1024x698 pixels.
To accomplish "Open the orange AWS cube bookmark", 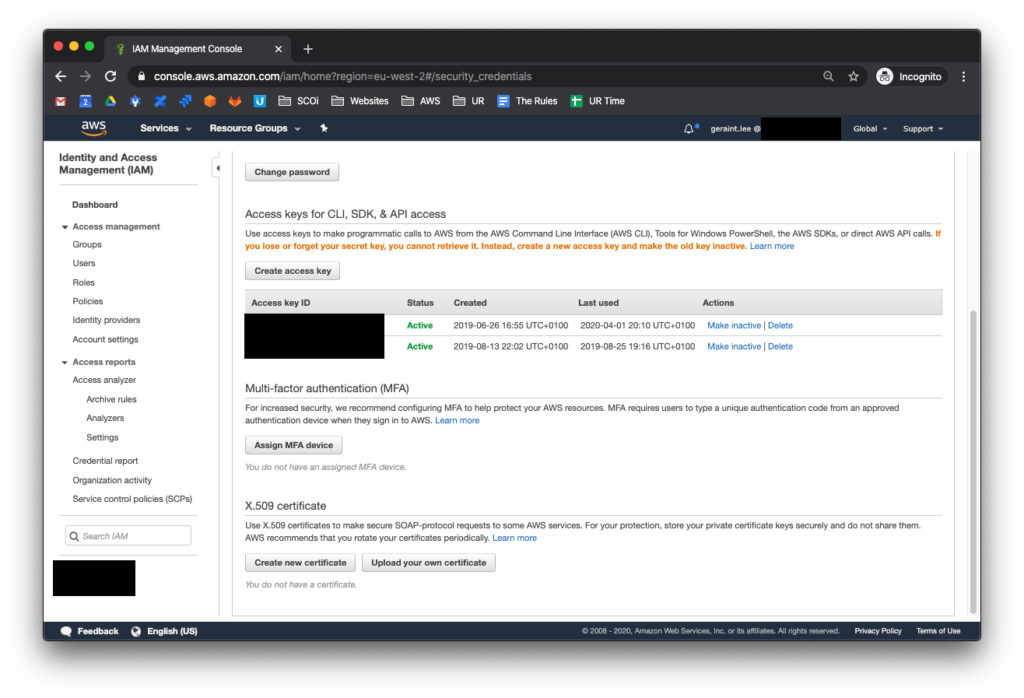I will point(210,101).
